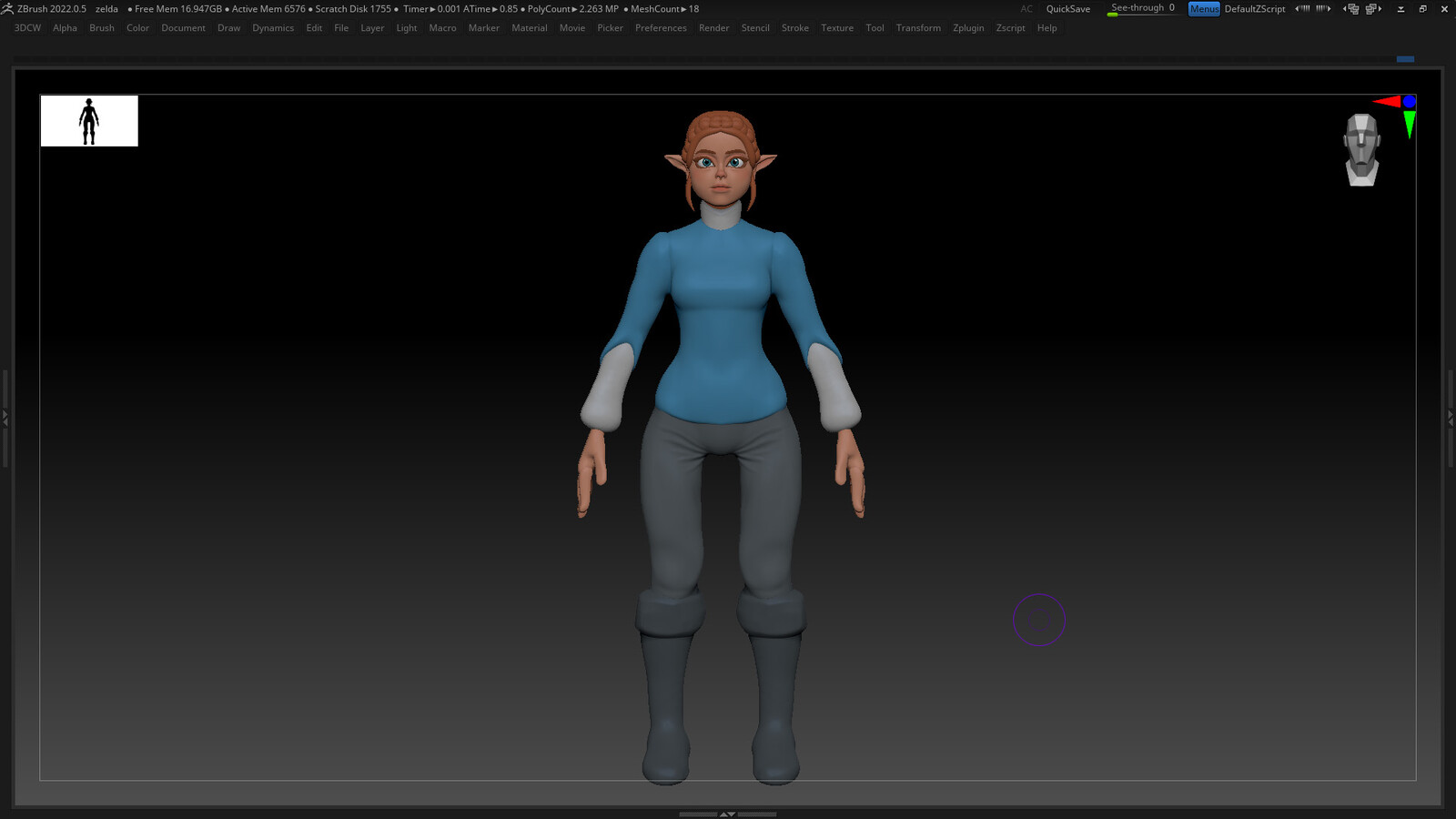The image size is (1456, 819).
Task: Toggle the AC auto-collapse button
Action: coord(1026,8)
